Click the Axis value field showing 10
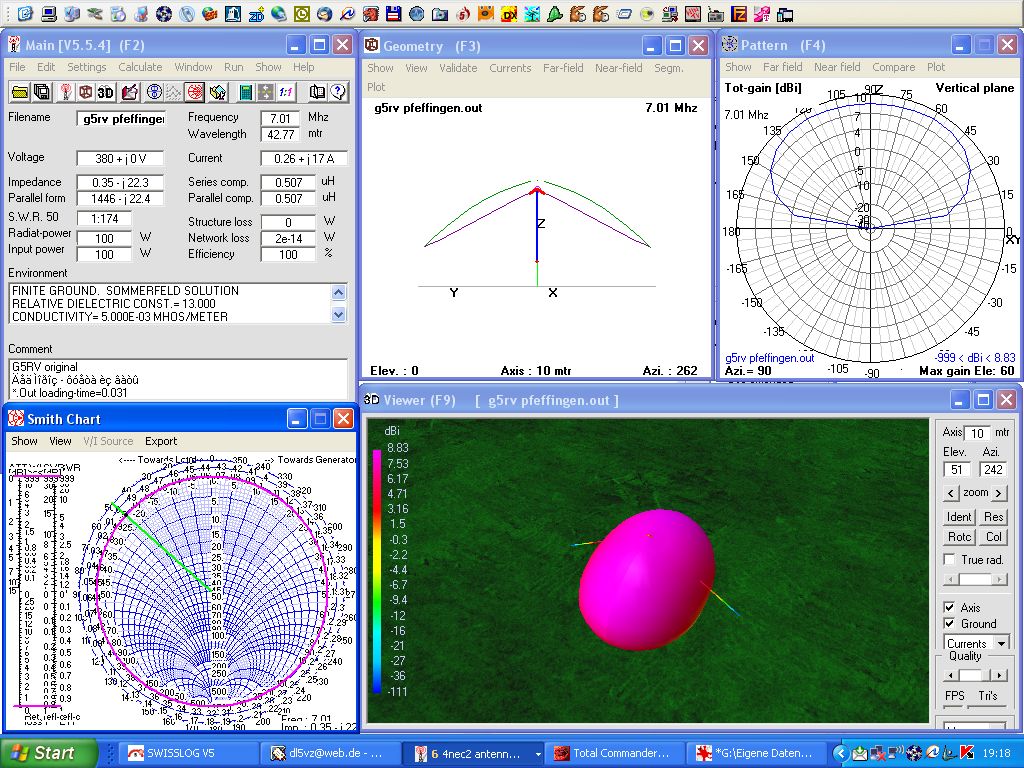The height and width of the screenshot is (768, 1024). point(977,433)
